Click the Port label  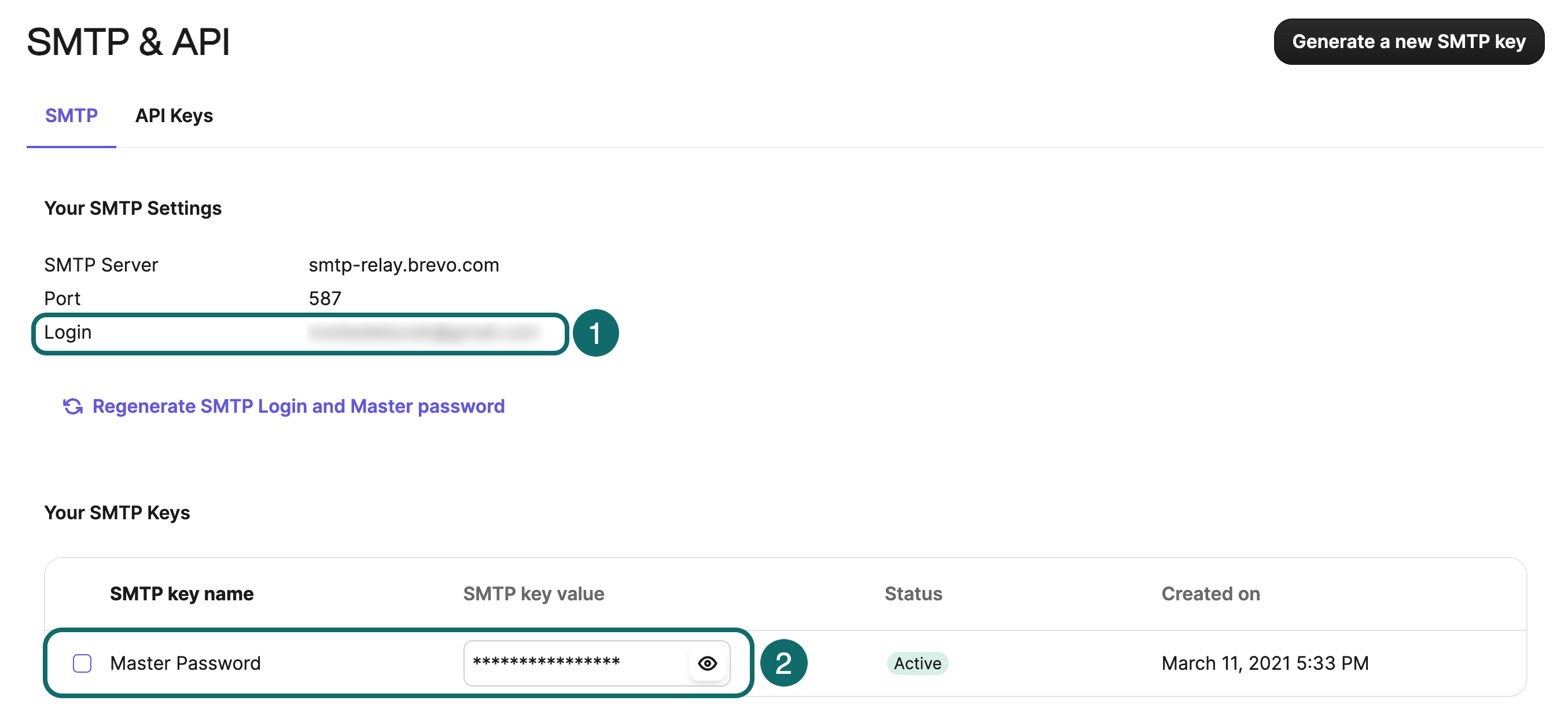(62, 298)
